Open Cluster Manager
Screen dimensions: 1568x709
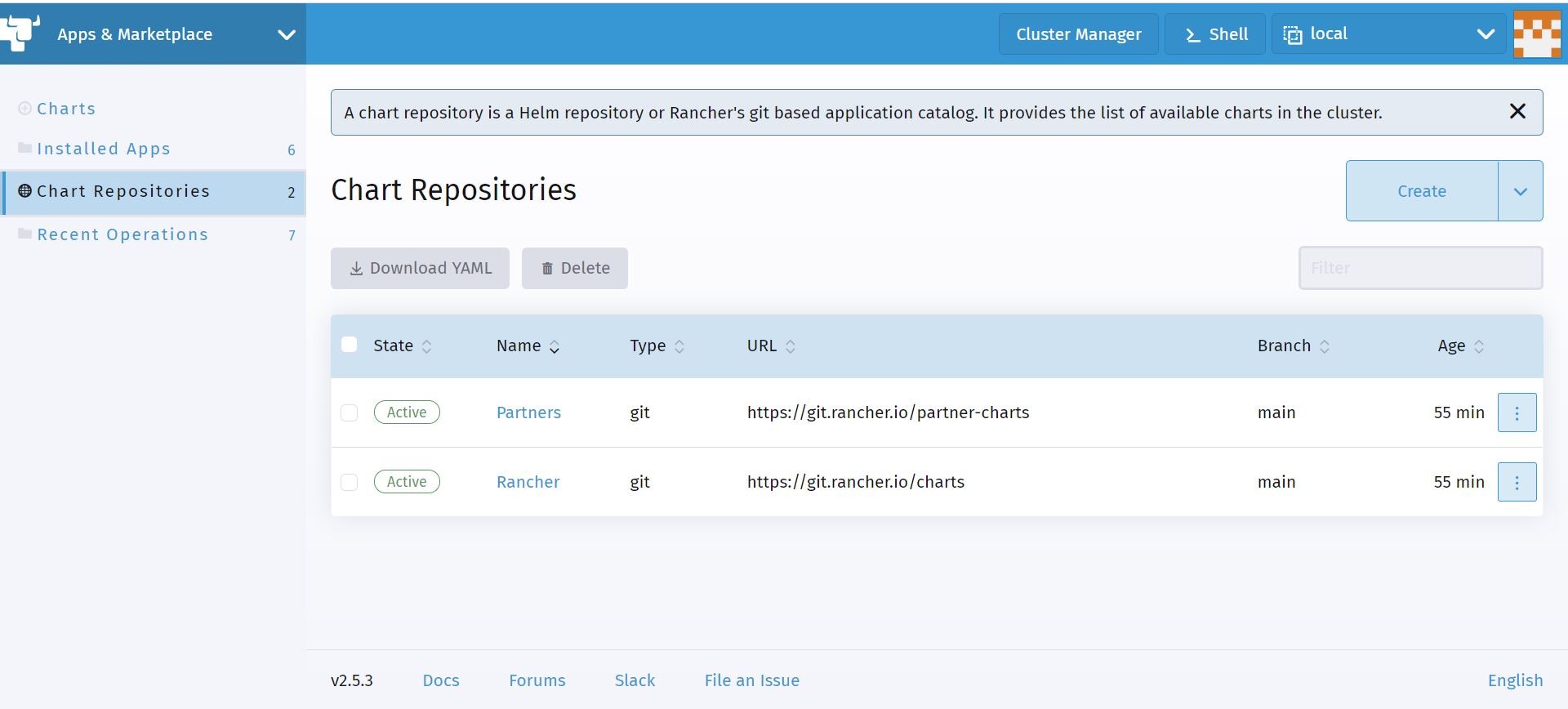(x=1078, y=33)
